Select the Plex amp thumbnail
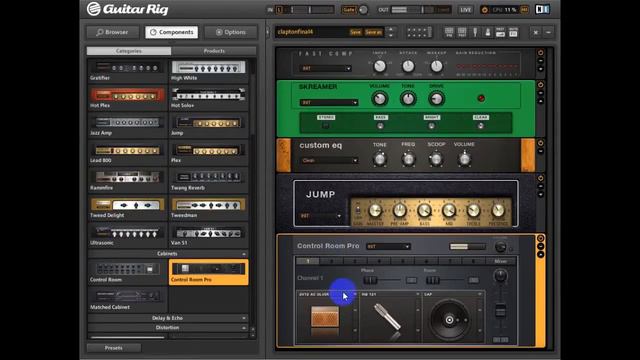 pos(209,153)
